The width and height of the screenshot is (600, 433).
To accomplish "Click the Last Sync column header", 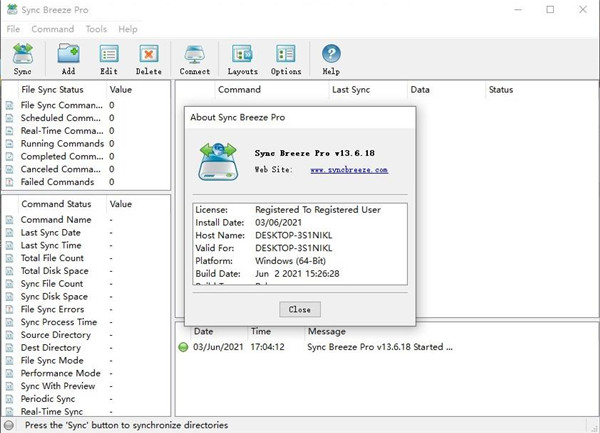I will (353, 90).
